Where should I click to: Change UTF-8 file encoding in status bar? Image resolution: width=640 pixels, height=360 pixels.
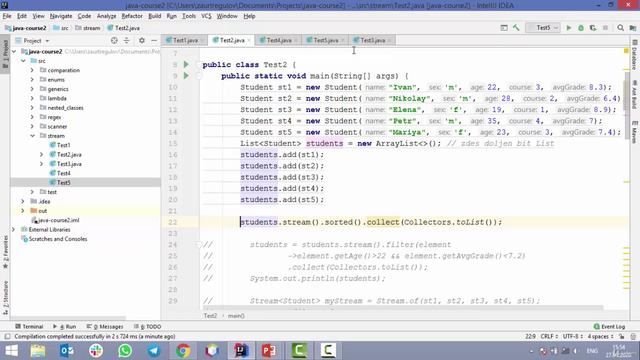point(572,336)
